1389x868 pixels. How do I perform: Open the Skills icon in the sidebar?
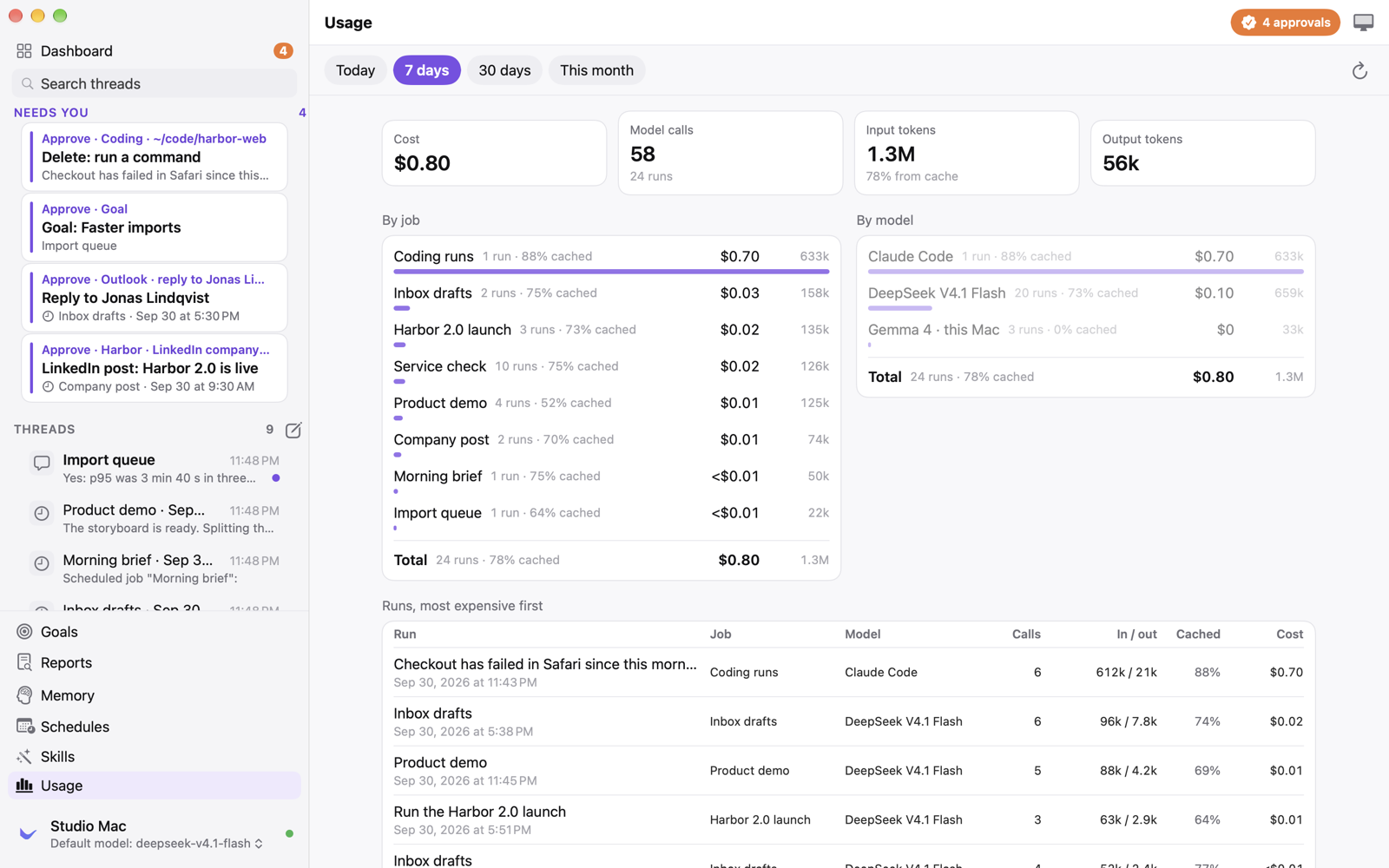pos(24,756)
